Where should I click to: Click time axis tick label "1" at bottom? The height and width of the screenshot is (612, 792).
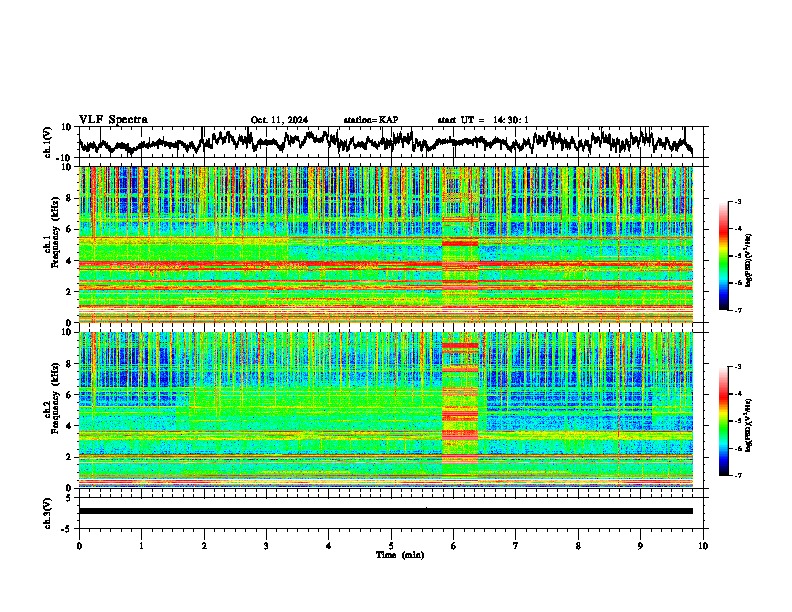click(x=141, y=546)
